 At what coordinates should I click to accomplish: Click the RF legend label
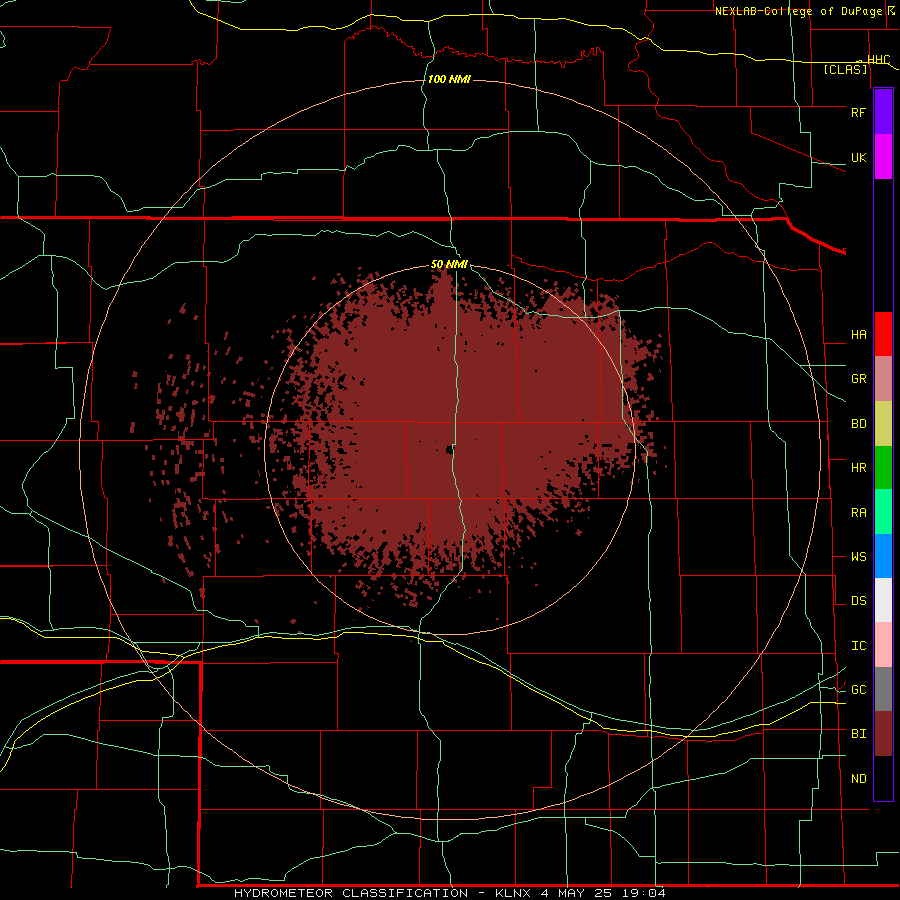coord(858,112)
